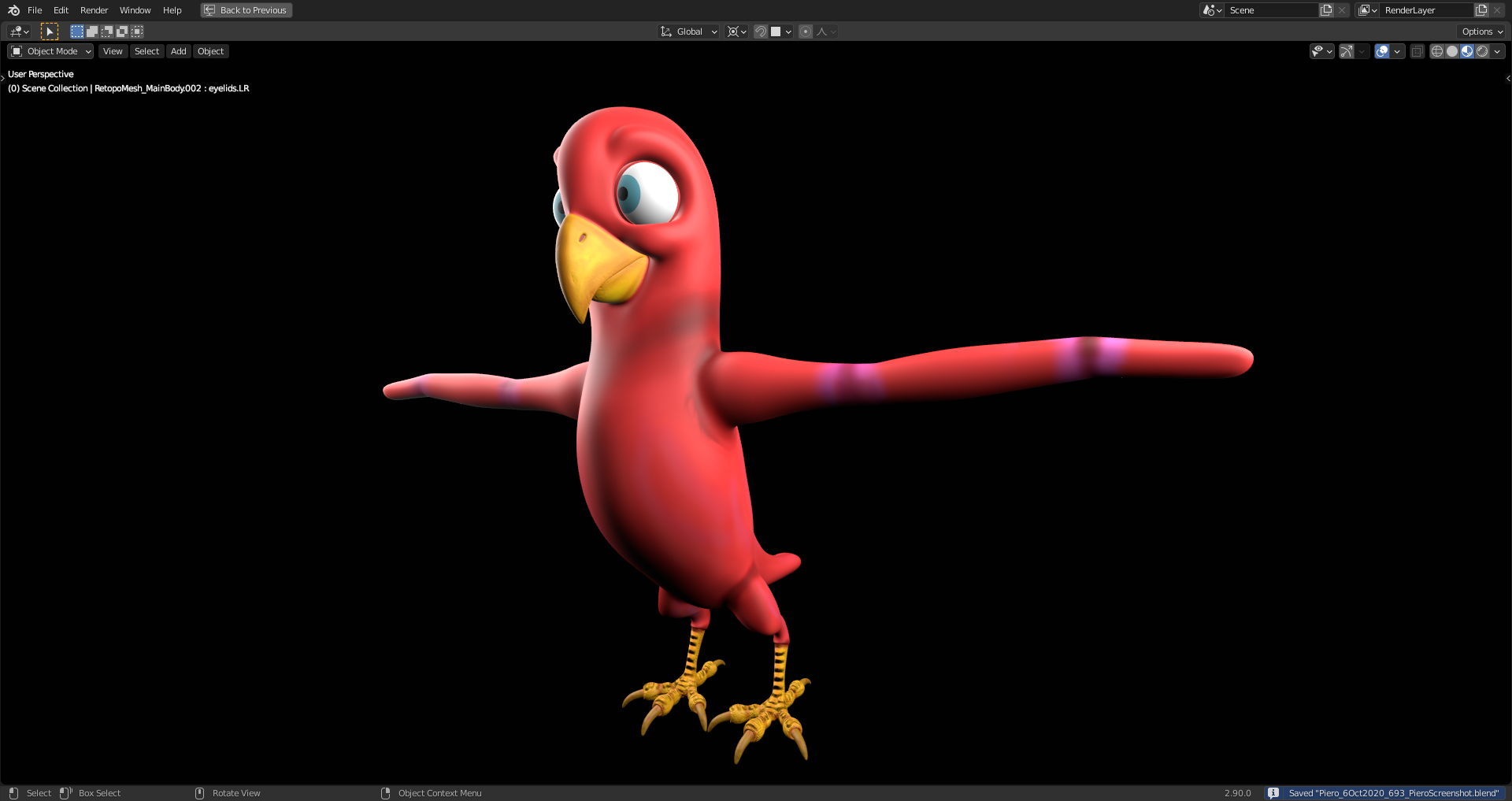This screenshot has height=801, width=1512.
Task: Open the Object menu in the 3D viewport
Action: [210, 50]
